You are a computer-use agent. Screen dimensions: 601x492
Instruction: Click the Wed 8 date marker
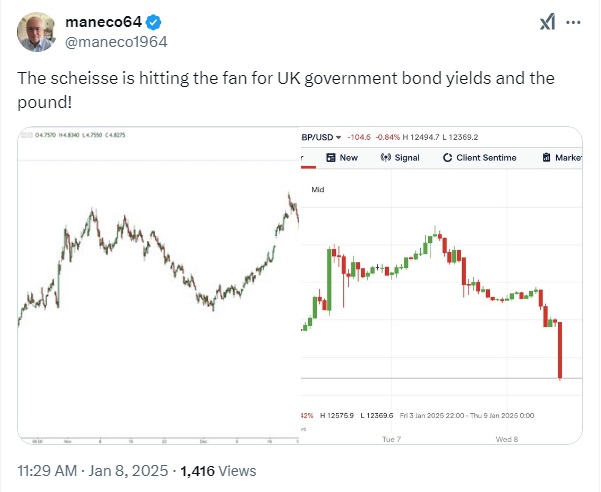(x=507, y=439)
